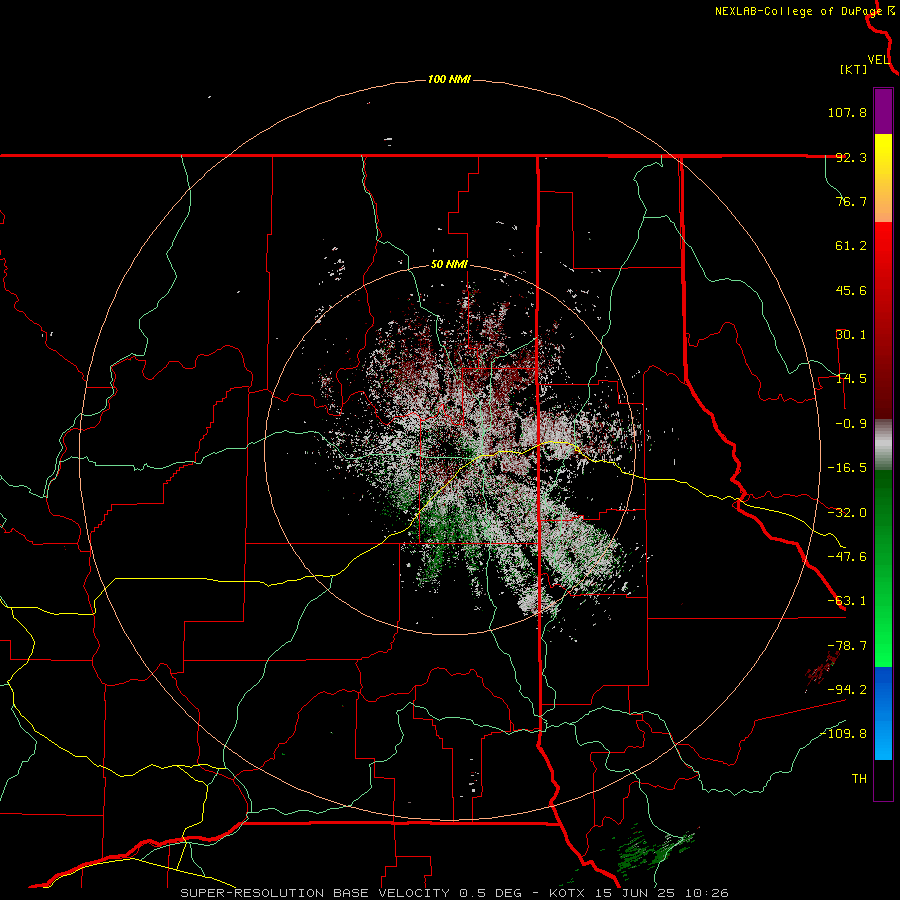This screenshot has height=900, width=900.
Task: Click the 30.1 scale value
Action: click(x=851, y=335)
